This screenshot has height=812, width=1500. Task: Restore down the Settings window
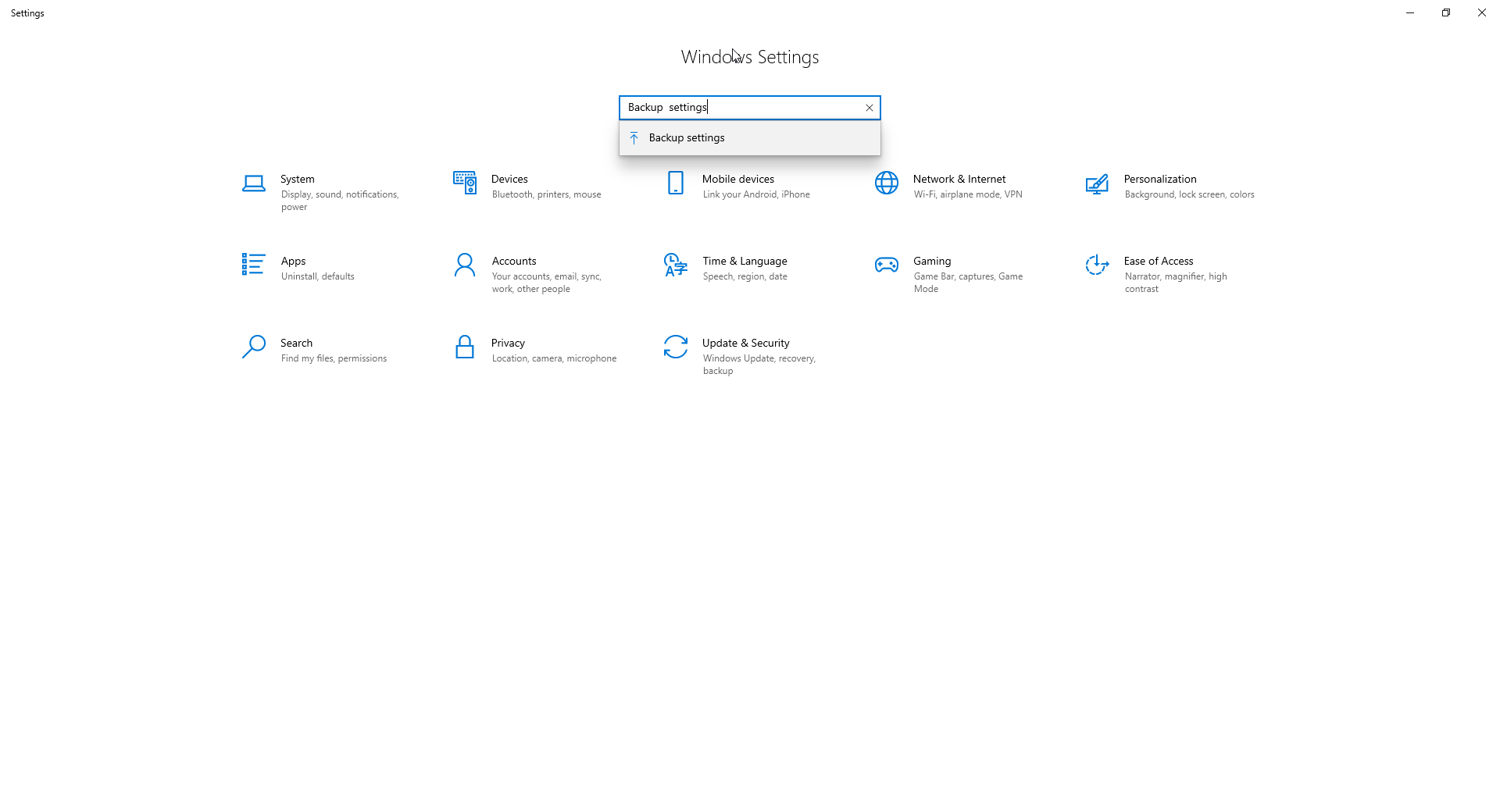(1446, 12)
